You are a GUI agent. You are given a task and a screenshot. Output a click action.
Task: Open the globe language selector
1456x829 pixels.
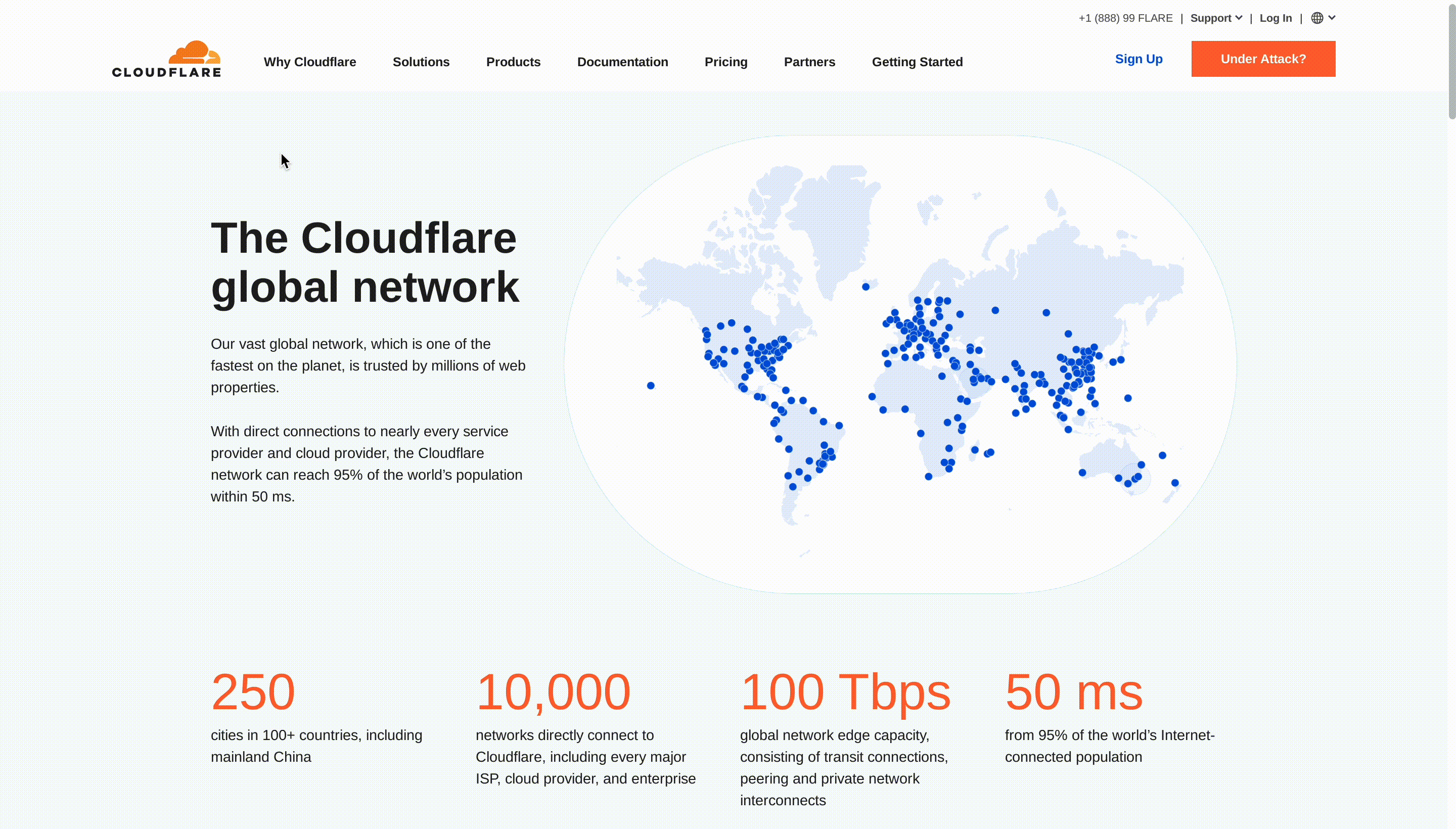coord(1316,18)
